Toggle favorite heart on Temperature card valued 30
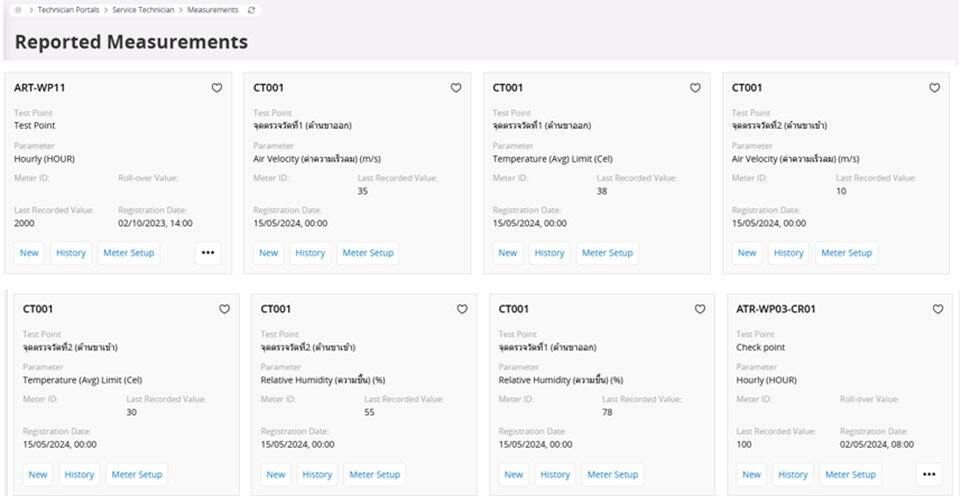961x496 pixels. coord(225,310)
